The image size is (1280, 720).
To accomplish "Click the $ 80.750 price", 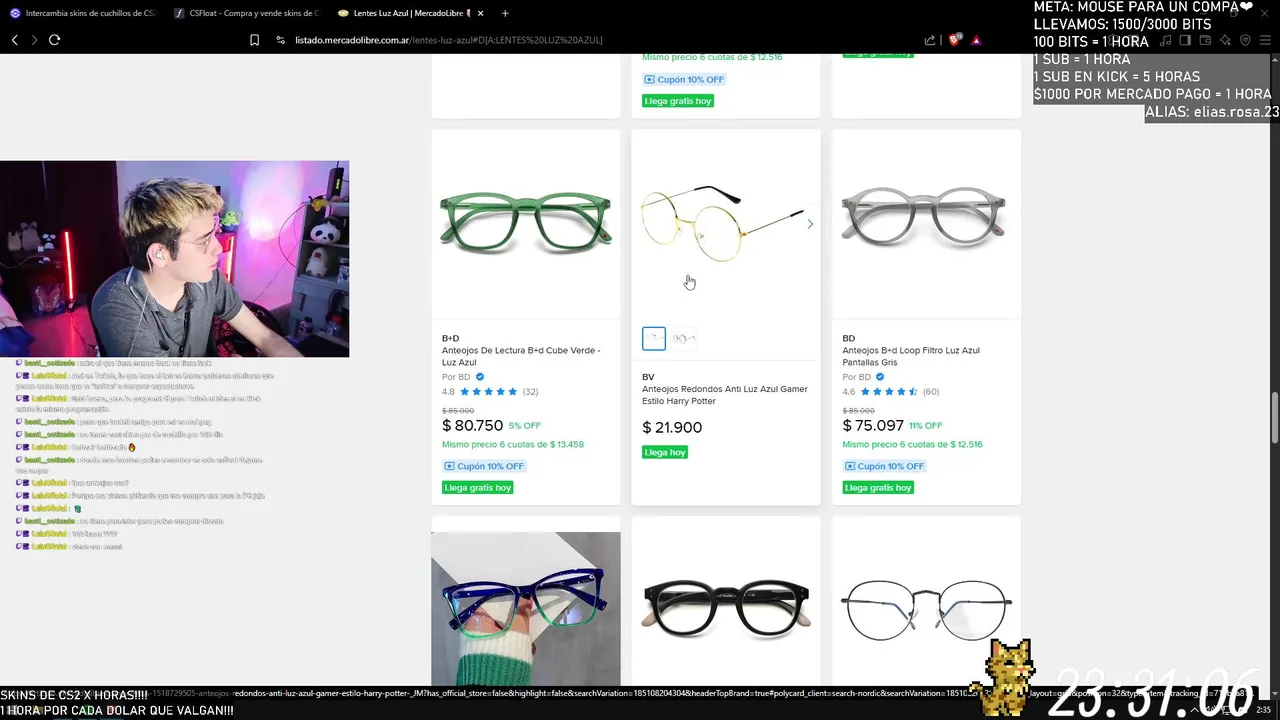I will click(x=473, y=426).
